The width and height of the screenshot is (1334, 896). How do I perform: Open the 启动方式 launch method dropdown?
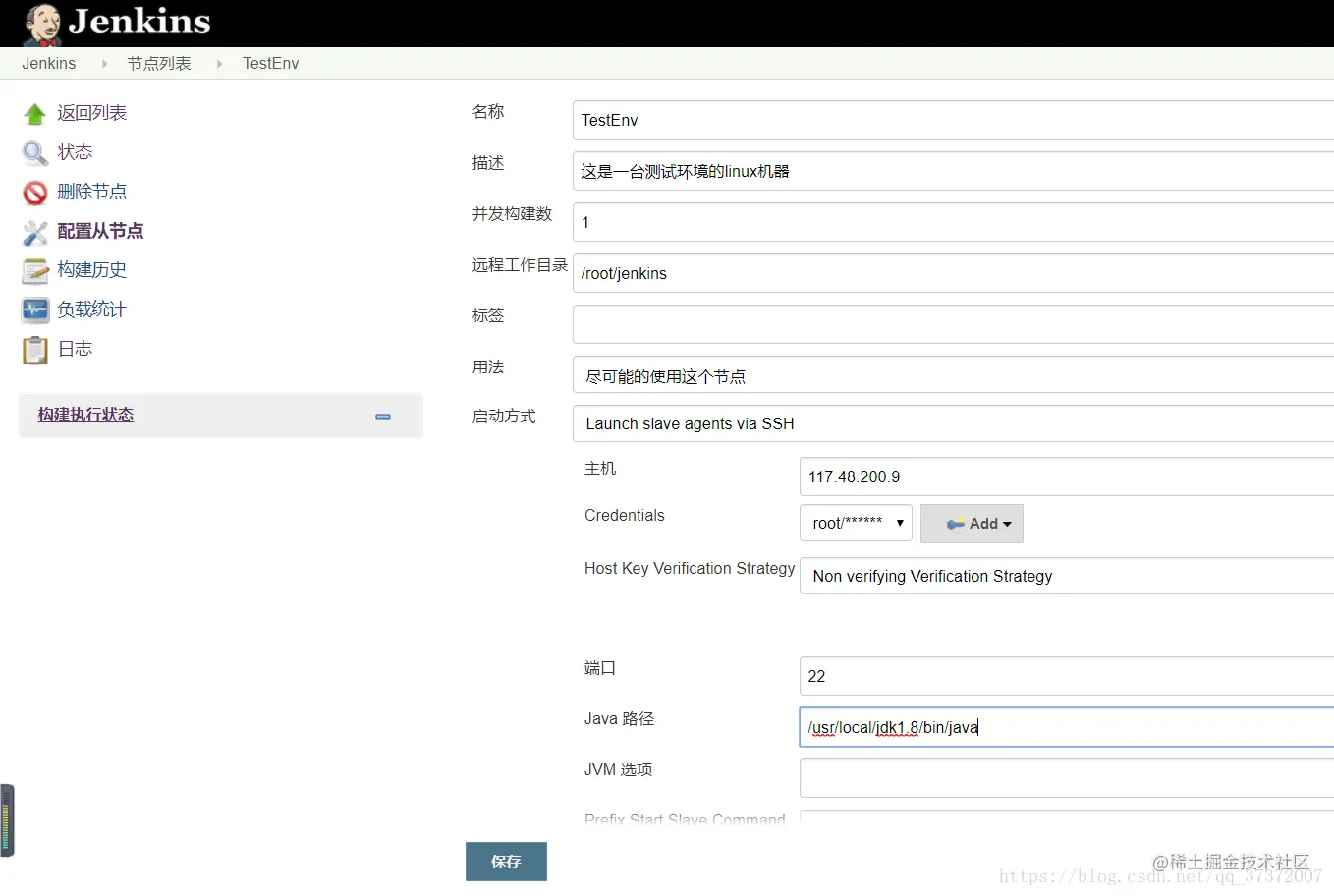[x=953, y=423]
